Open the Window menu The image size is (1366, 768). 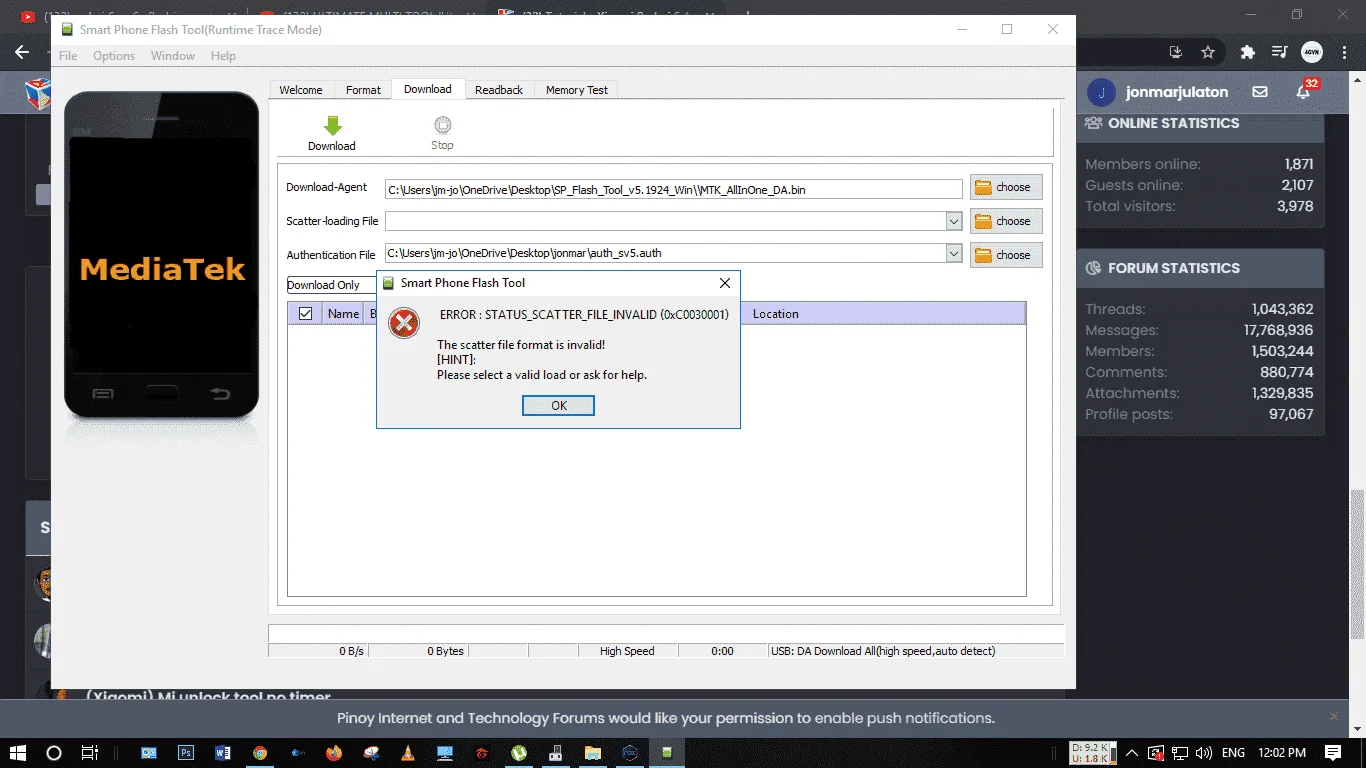click(173, 56)
